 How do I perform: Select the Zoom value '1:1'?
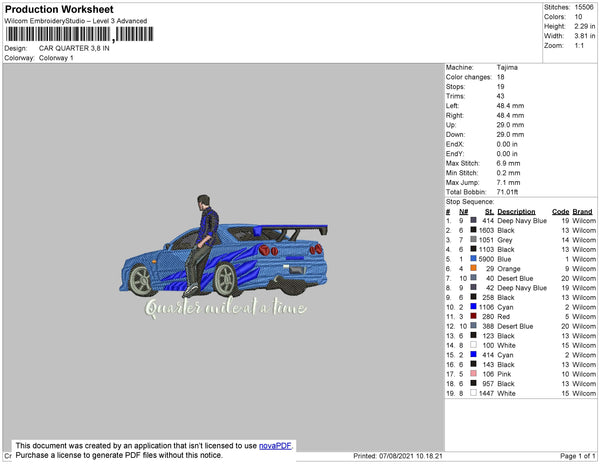tap(579, 46)
